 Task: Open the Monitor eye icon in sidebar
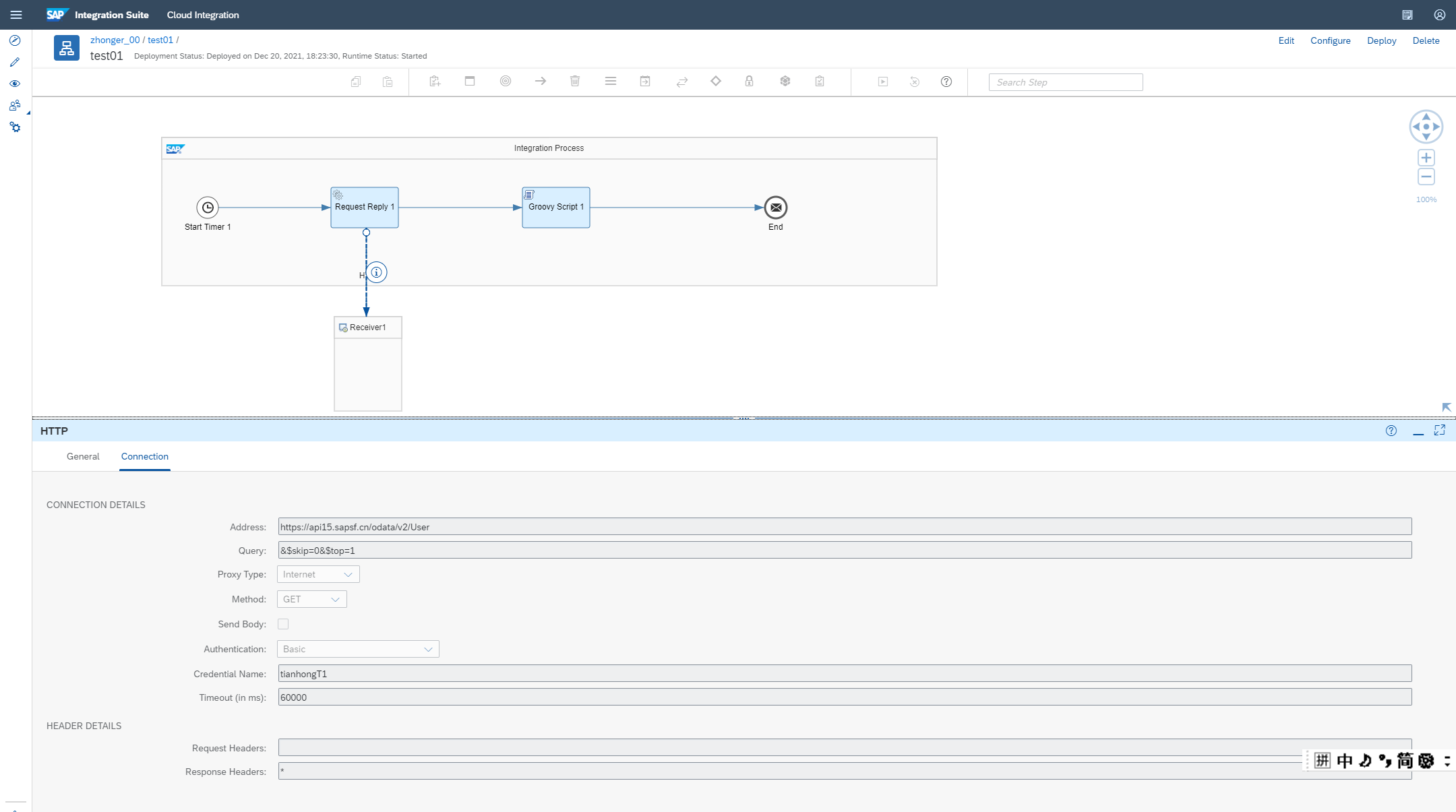(x=15, y=84)
